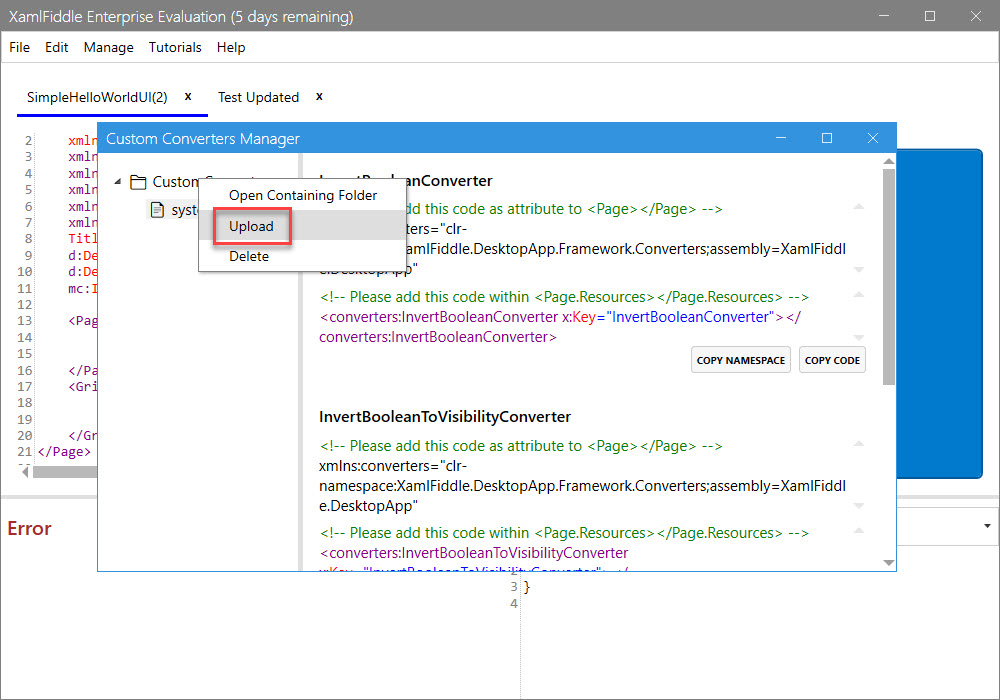Switch to the Test Updated tab
The width and height of the screenshot is (1000, 700).
click(x=258, y=97)
